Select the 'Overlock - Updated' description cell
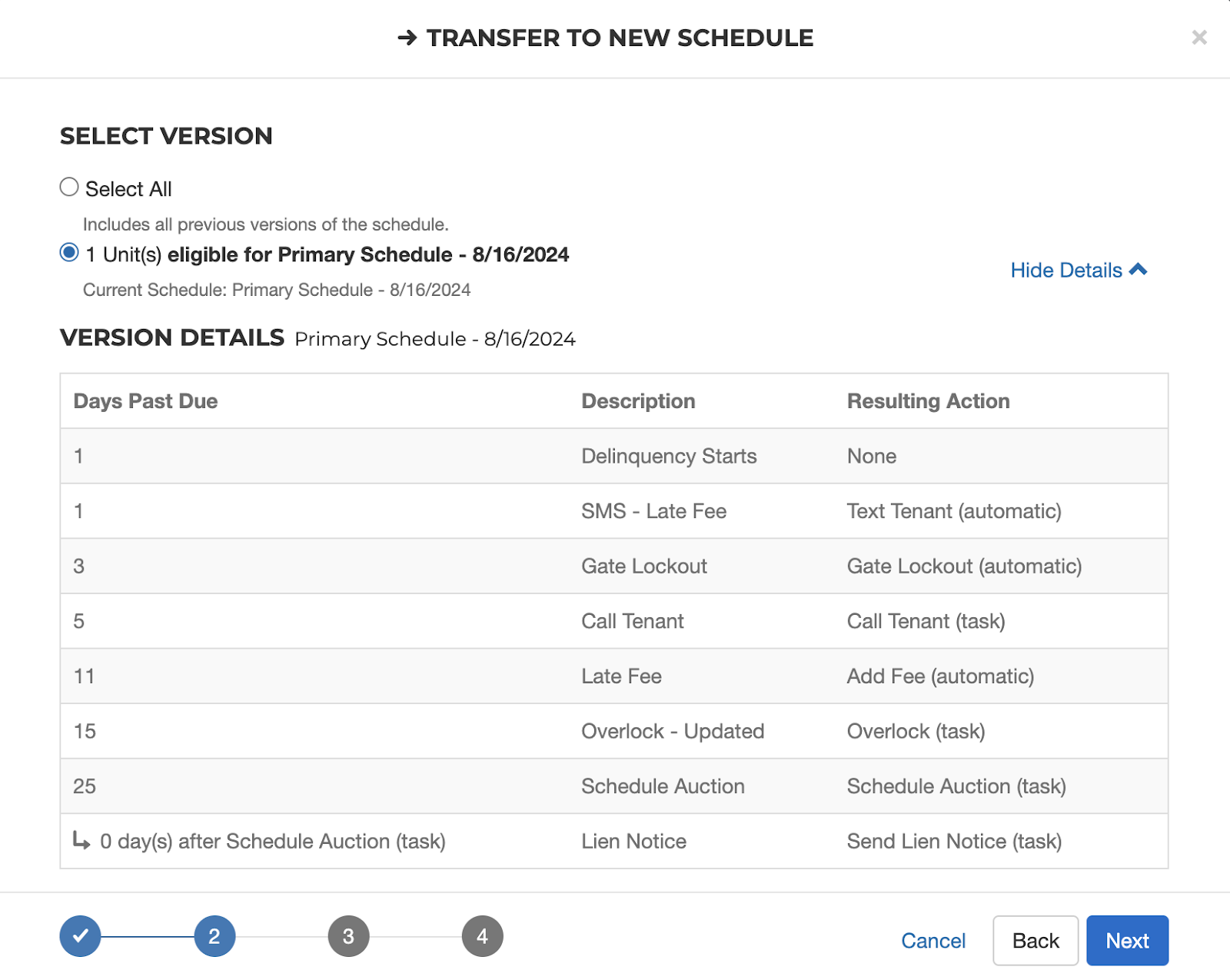Screen dimensions: 1230x980 (673, 731)
